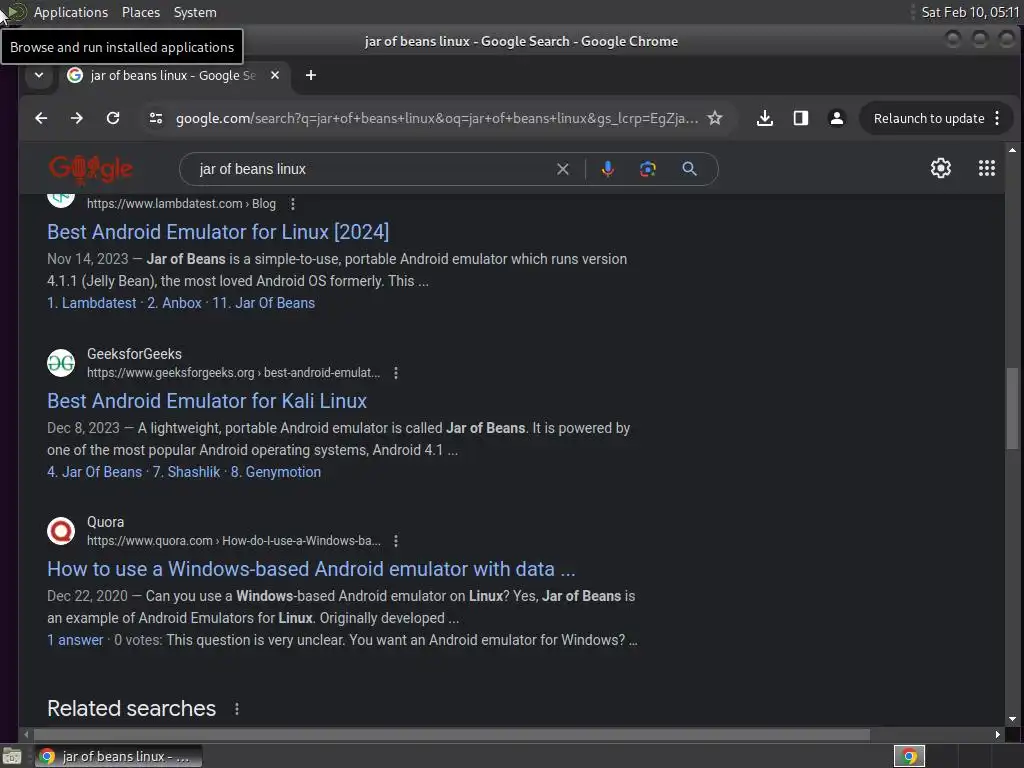Click the scroll down arrow
The image size is (1024, 768).
(x=1012, y=719)
